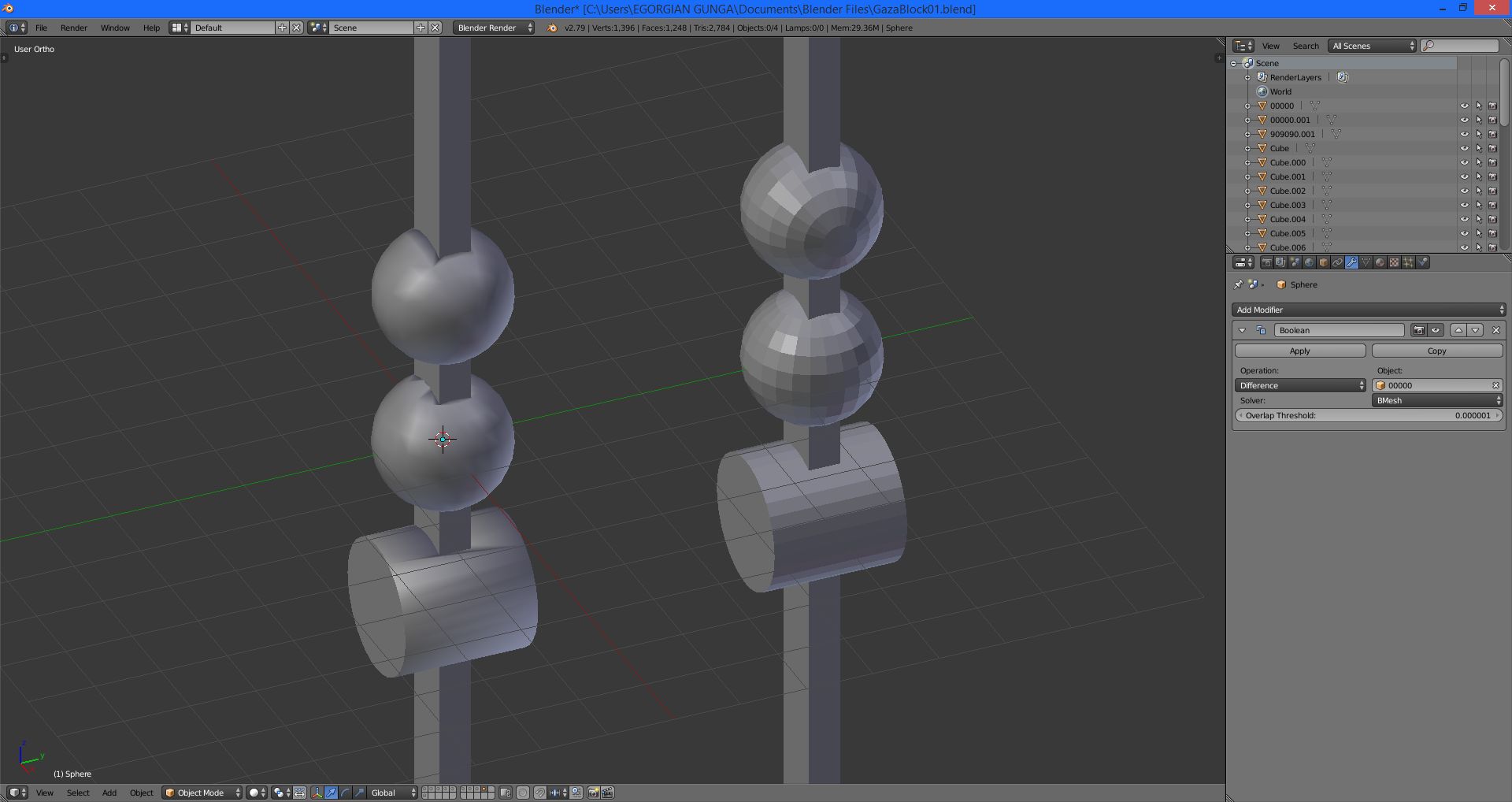Move Boolean modifier up in stack

click(1458, 330)
